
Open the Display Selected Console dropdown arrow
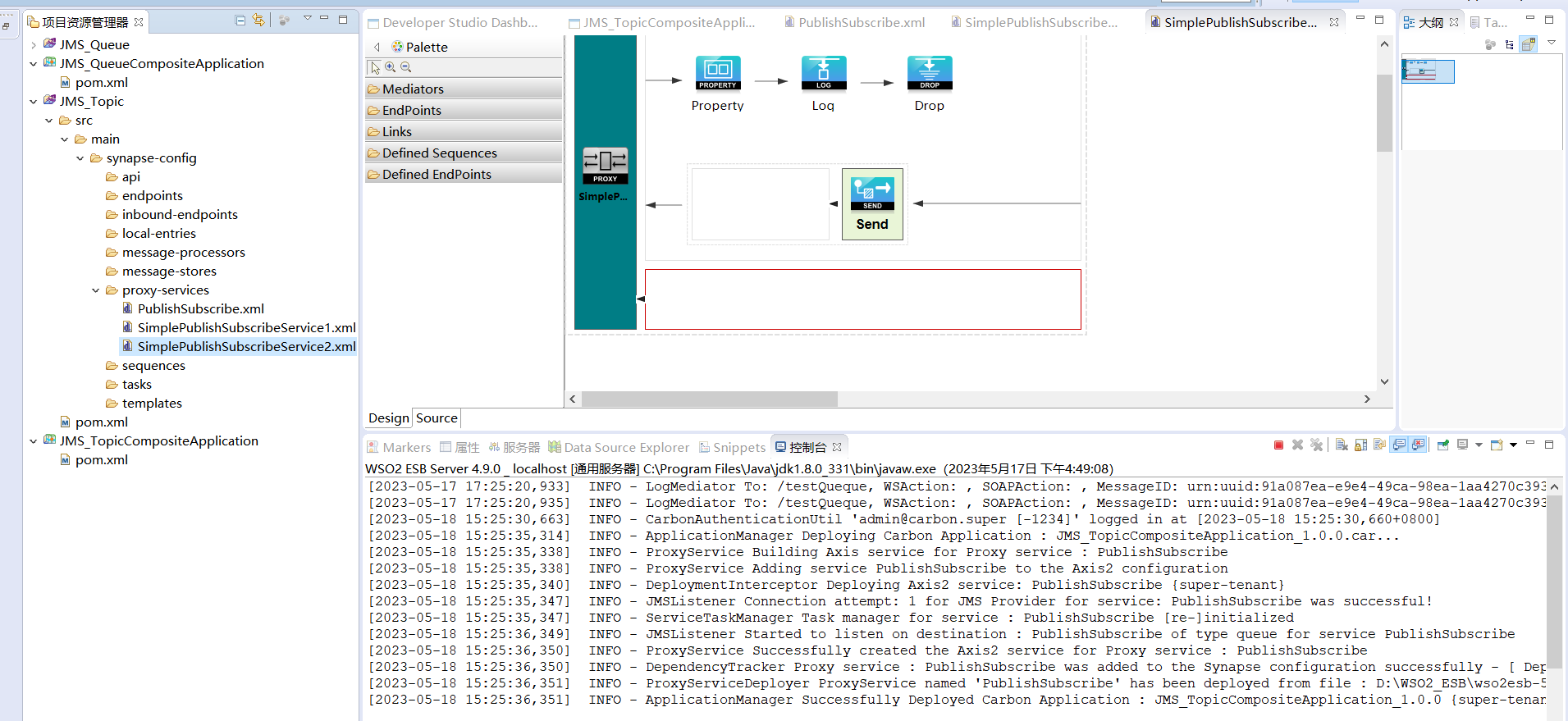(1479, 445)
